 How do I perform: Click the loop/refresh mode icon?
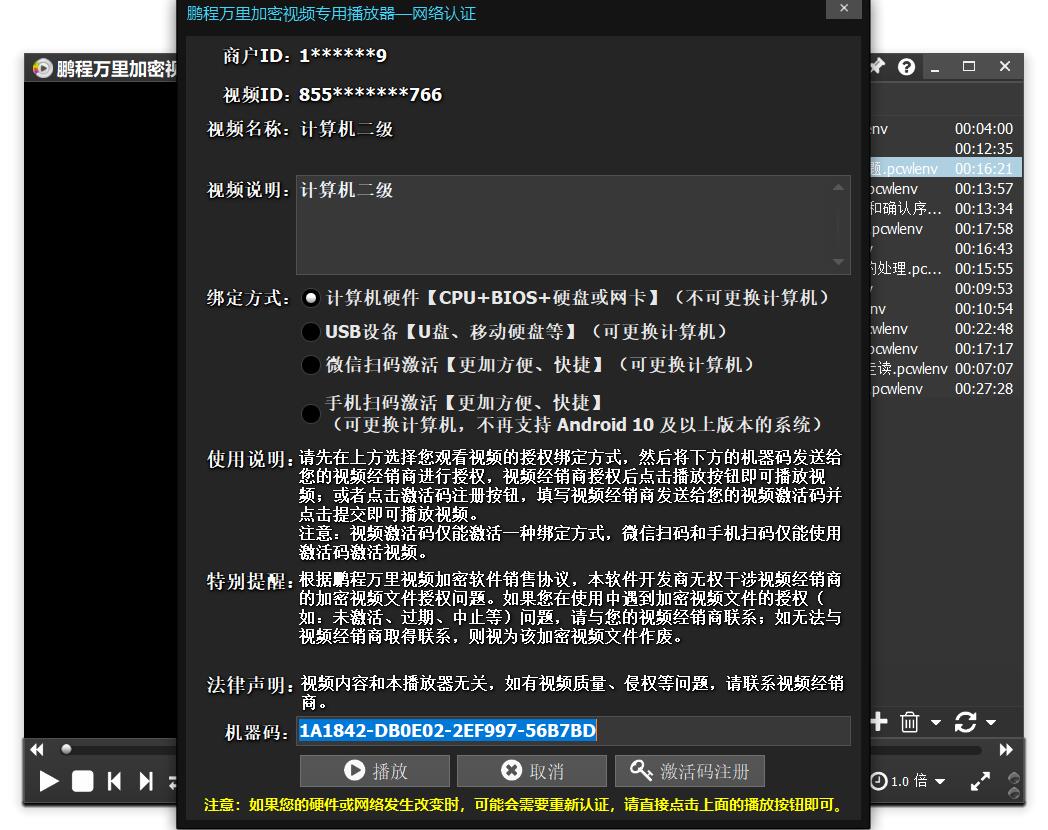point(965,722)
